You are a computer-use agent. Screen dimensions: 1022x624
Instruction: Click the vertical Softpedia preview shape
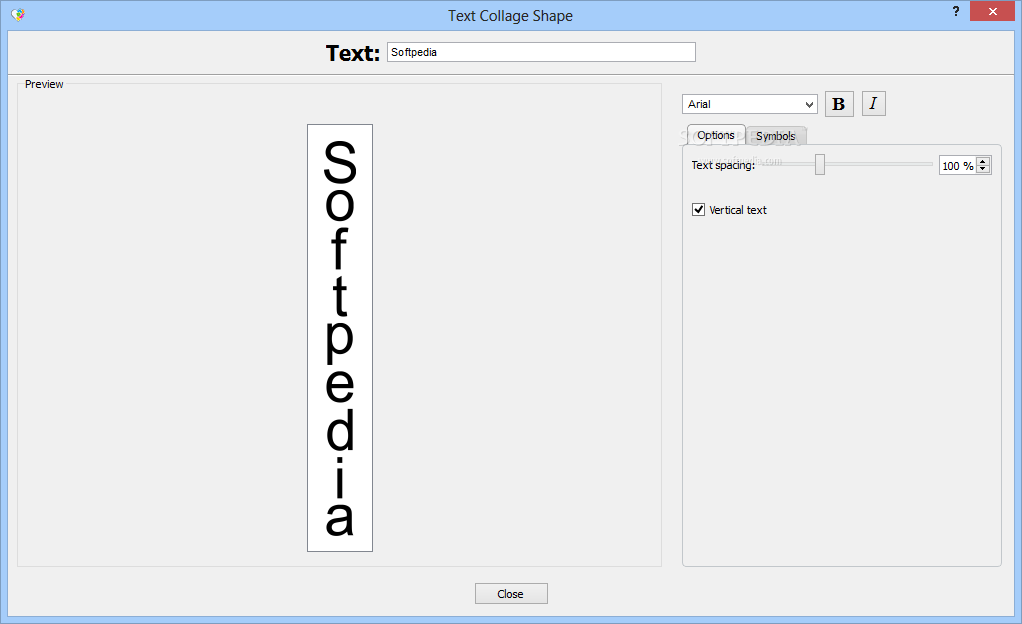pos(340,338)
